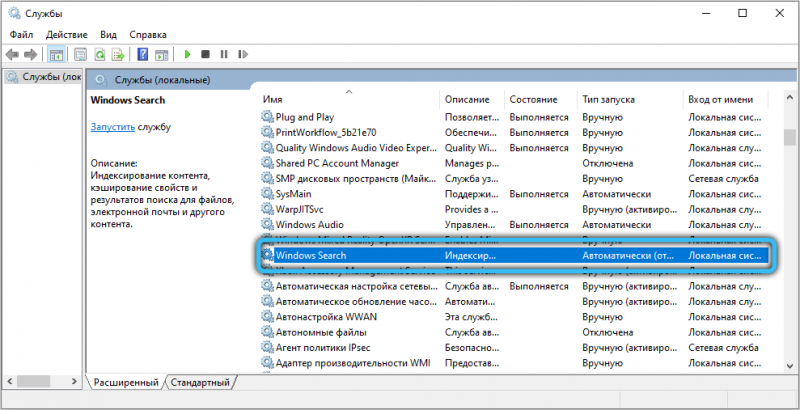800x410 pixels.
Task: Select the SysMain service
Action: click(x=514, y=194)
